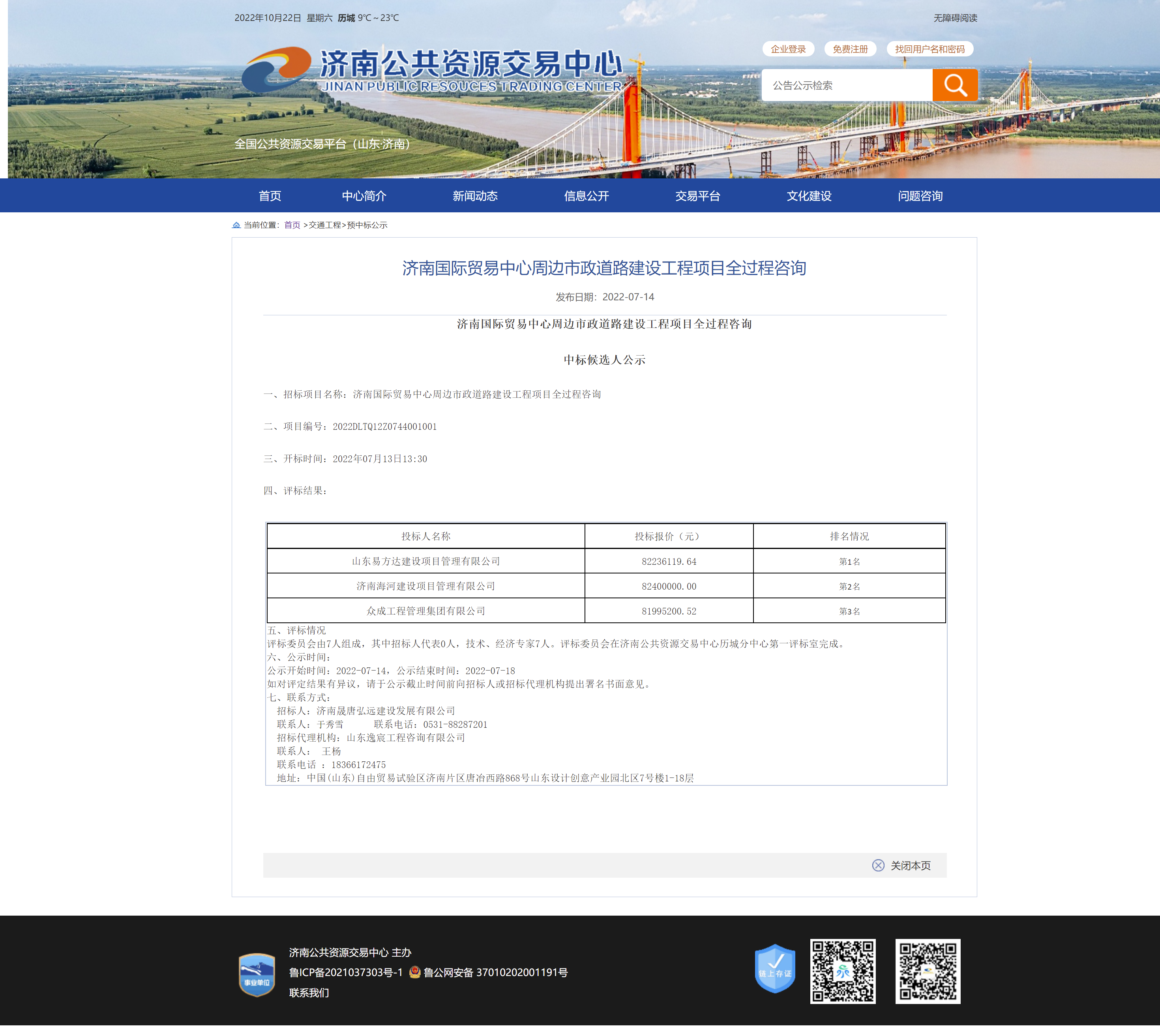Viewport: 1160px width, 1036px height.
Task: Click bid price 81995200.52
Action: 669,611
